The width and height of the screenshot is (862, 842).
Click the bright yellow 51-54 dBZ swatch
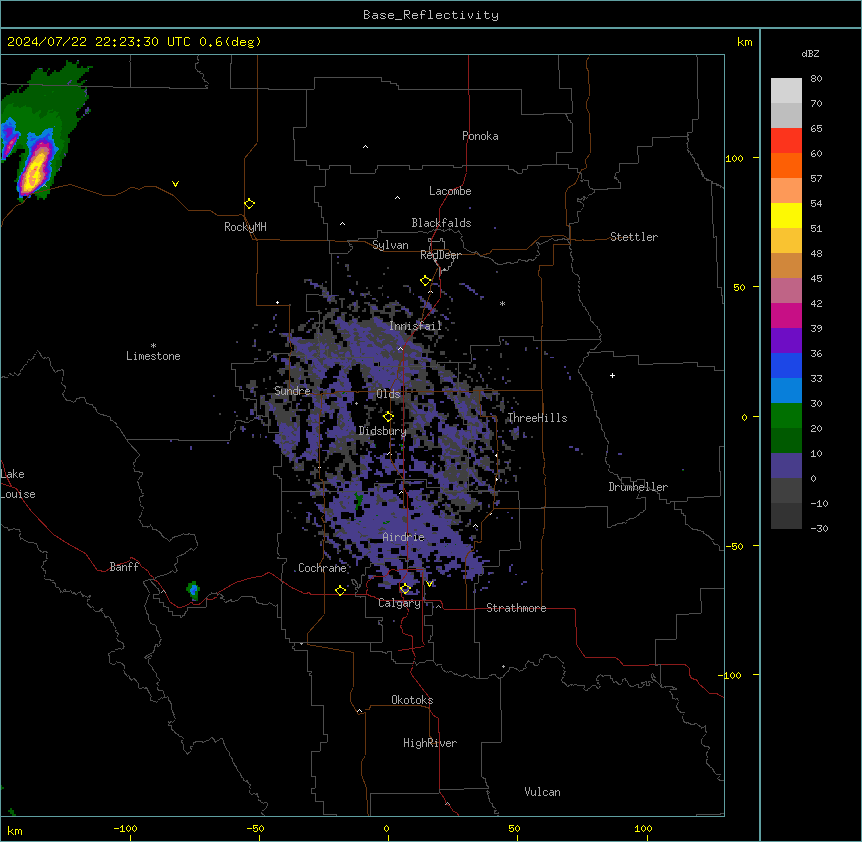click(x=786, y=215)
